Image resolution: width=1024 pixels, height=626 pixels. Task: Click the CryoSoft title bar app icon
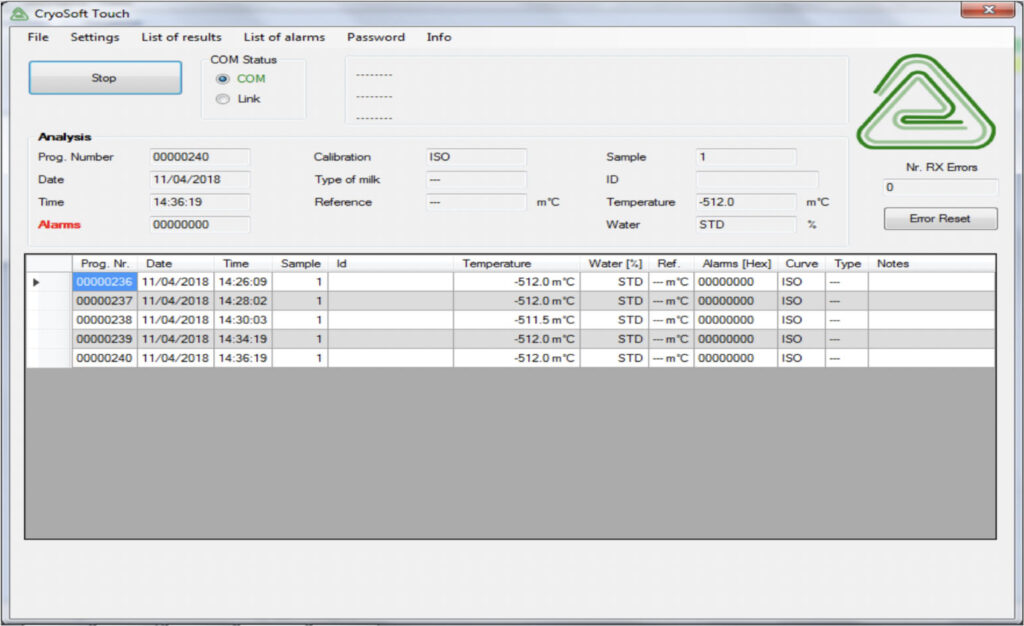[x=18, y=14]
